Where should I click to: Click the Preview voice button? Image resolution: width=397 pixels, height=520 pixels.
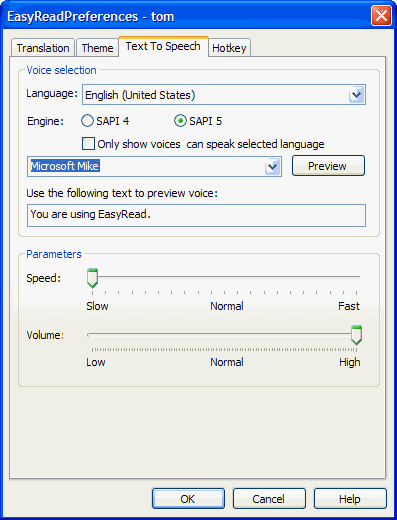click(328, 166)
